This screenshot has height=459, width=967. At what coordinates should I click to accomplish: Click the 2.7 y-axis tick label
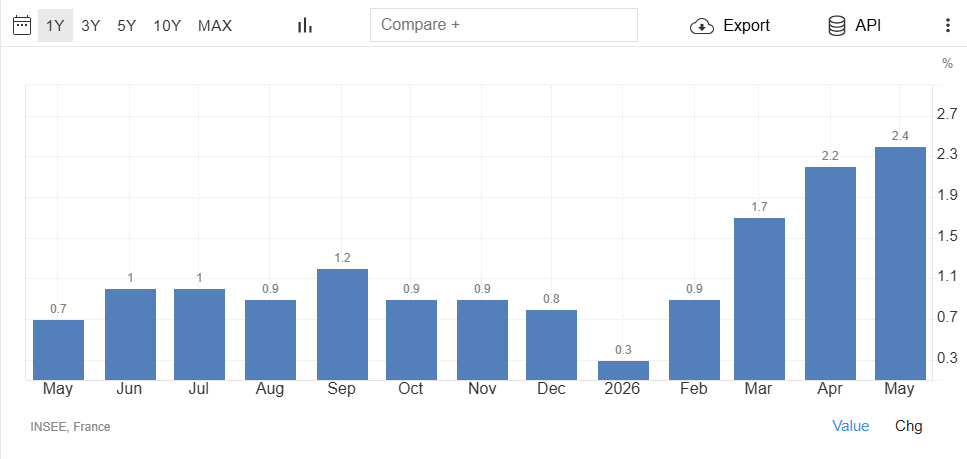point(947,114)
